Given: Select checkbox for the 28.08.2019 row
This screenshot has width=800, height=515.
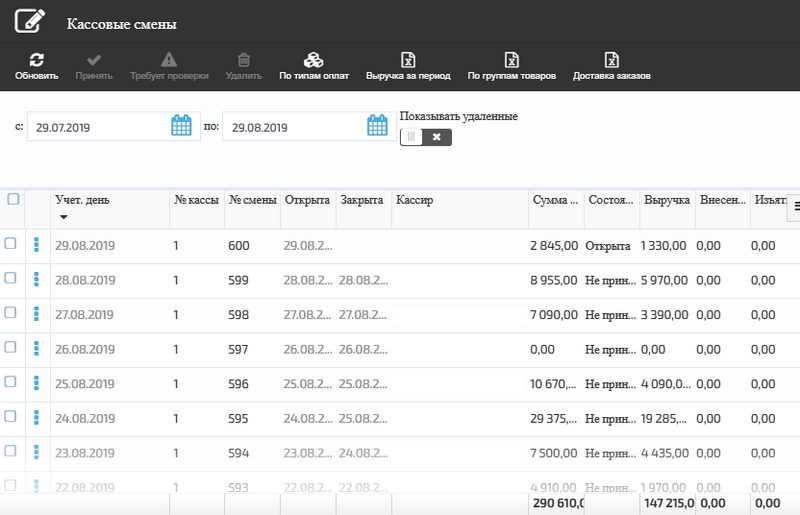Looking at the screenshot, I should (11, 278).
